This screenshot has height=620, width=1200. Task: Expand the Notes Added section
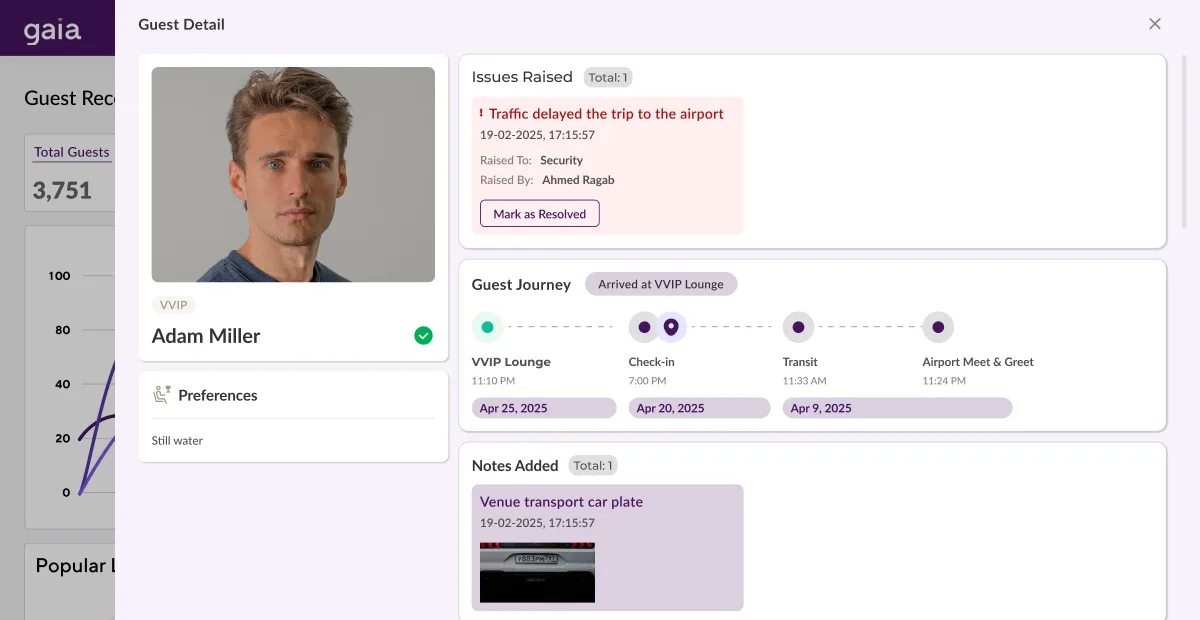tap(515, 465)
